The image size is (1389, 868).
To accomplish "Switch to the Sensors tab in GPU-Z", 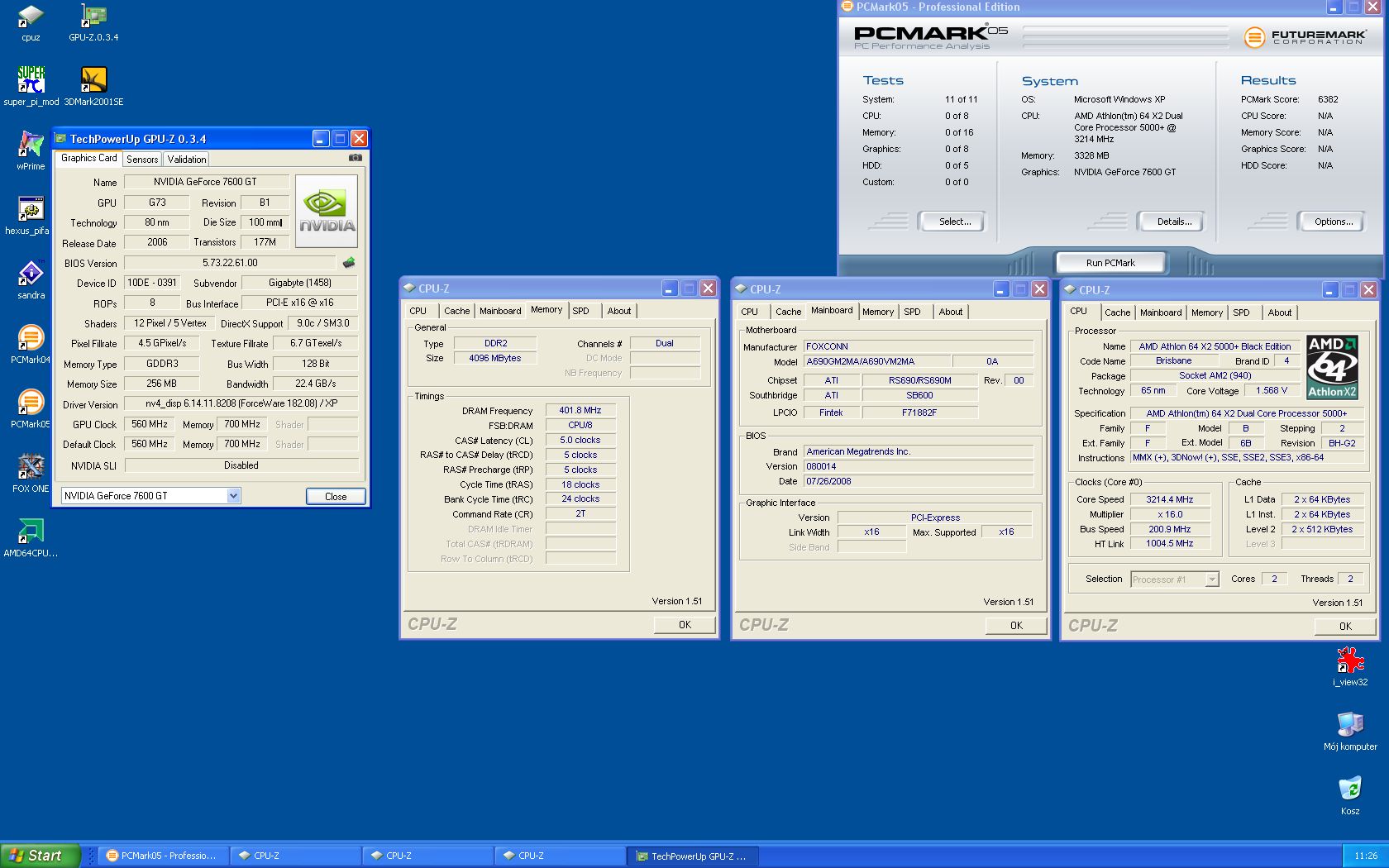I will point(142,160).
